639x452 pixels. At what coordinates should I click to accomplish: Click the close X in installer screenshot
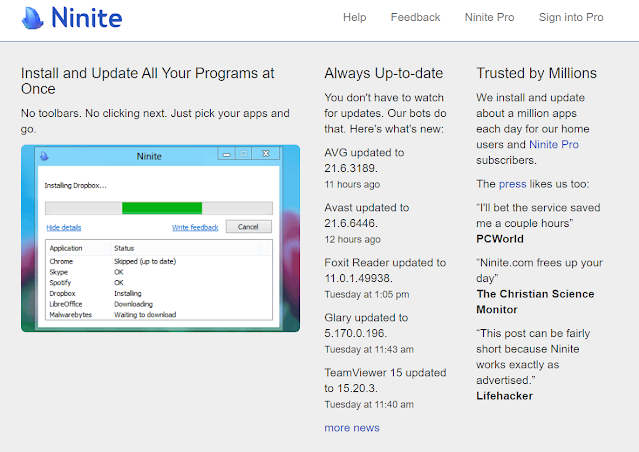[x=266, y=154]
